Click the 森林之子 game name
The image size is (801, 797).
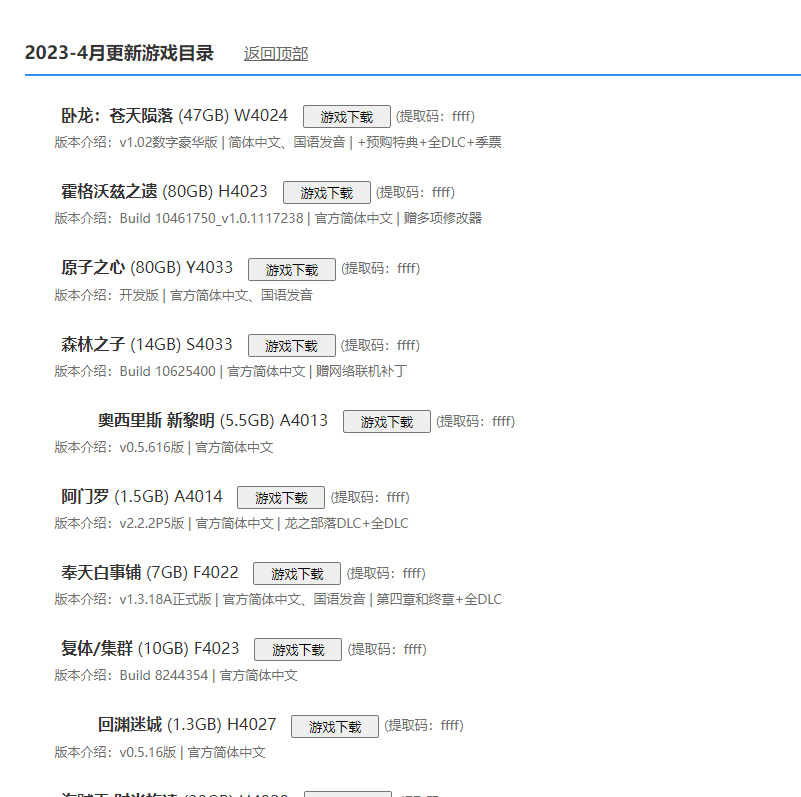(93, 344)
